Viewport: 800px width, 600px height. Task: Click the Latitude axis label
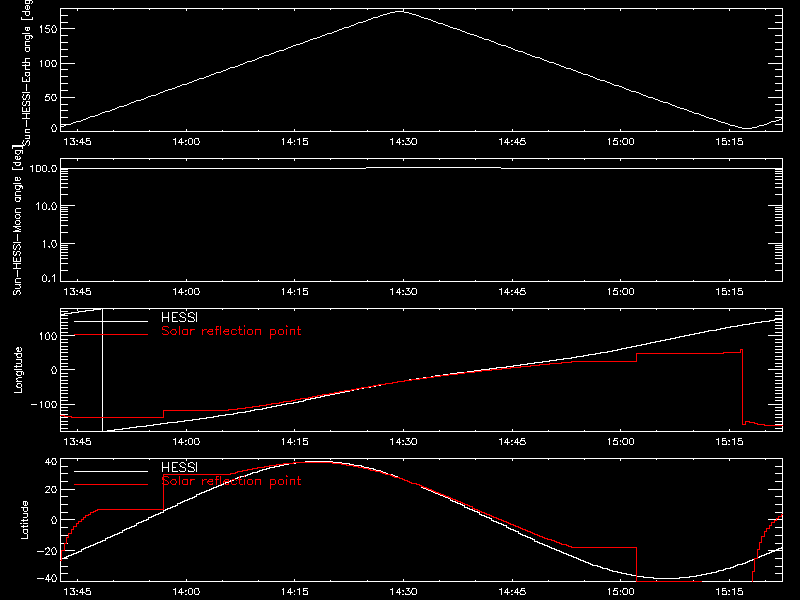(x=24, y=520)
